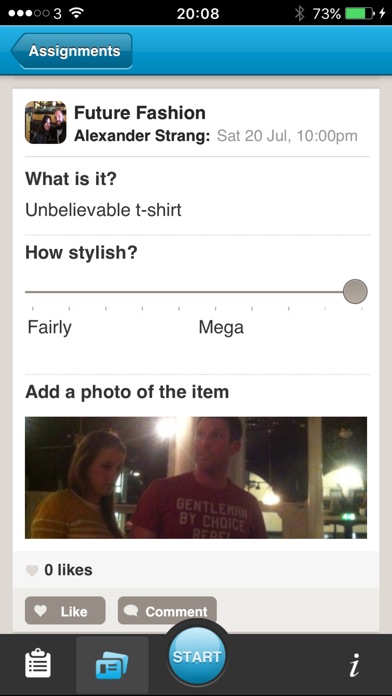This screenshot has height=696, width=392.
Task: Tap the Alexander Strang author name
Action: (142, 136)
